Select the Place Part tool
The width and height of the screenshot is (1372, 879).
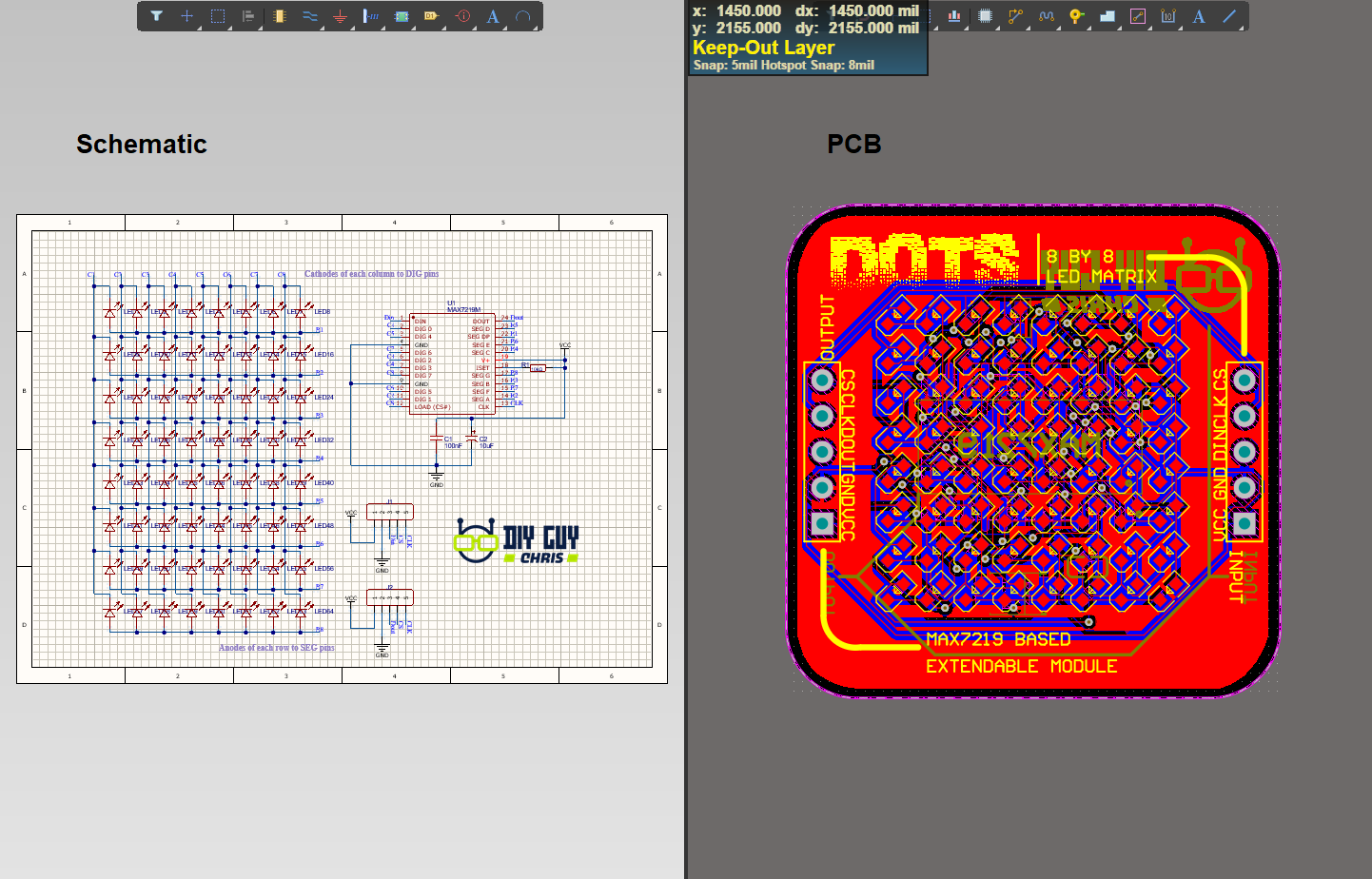280,16
